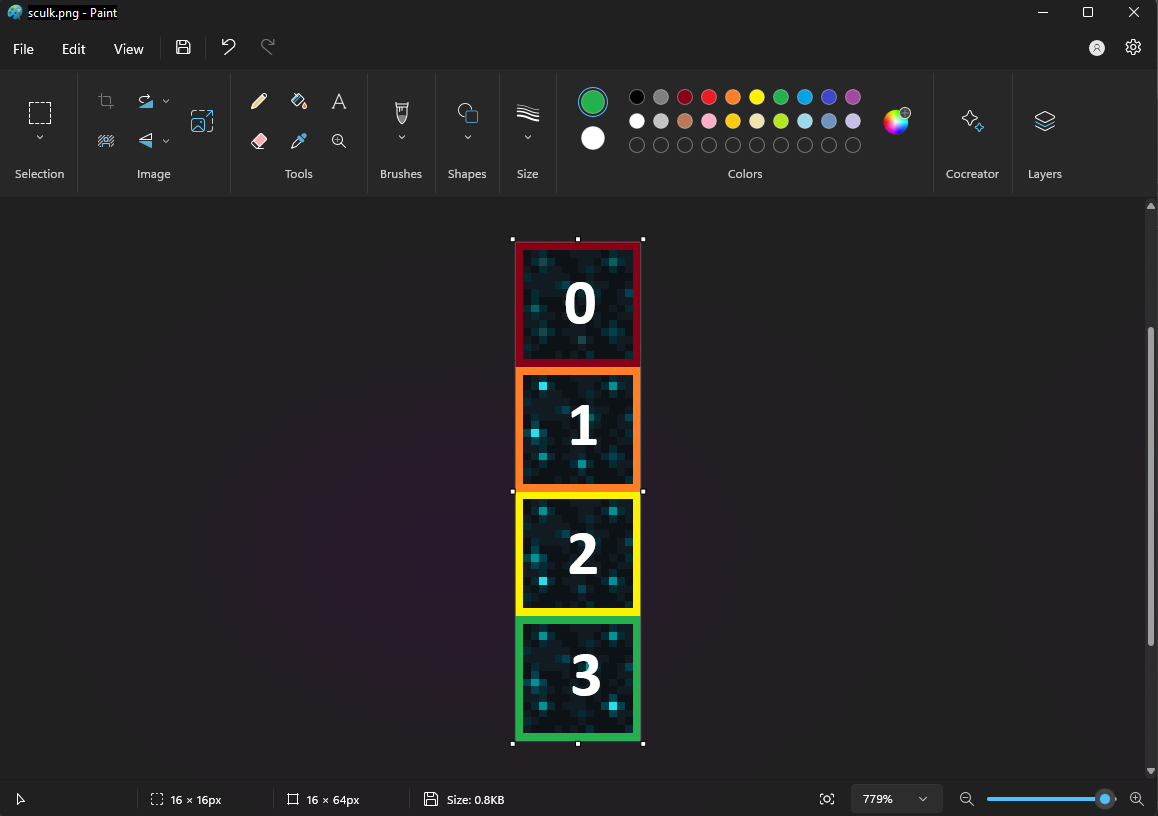
Task: Open the Edit colors wheel
Action: 896,121
